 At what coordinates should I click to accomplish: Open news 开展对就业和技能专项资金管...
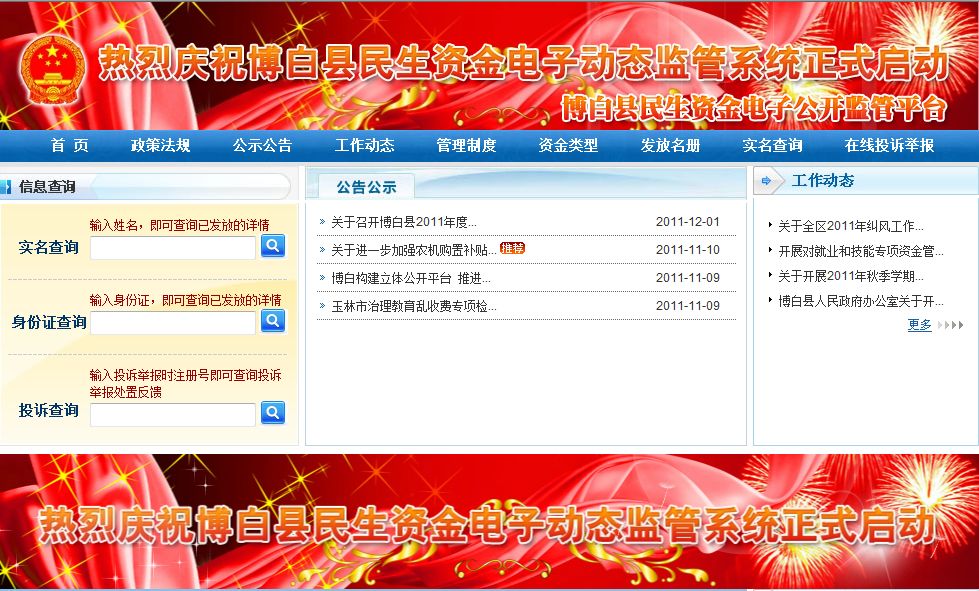click(x=861, y=251)
